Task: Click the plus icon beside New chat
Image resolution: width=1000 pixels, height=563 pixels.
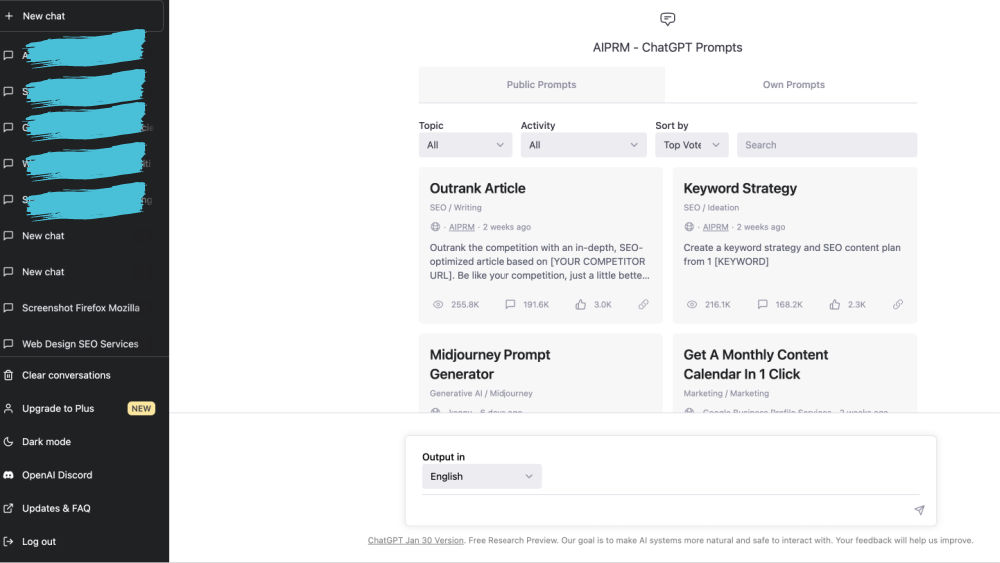Action: (9, 16)
